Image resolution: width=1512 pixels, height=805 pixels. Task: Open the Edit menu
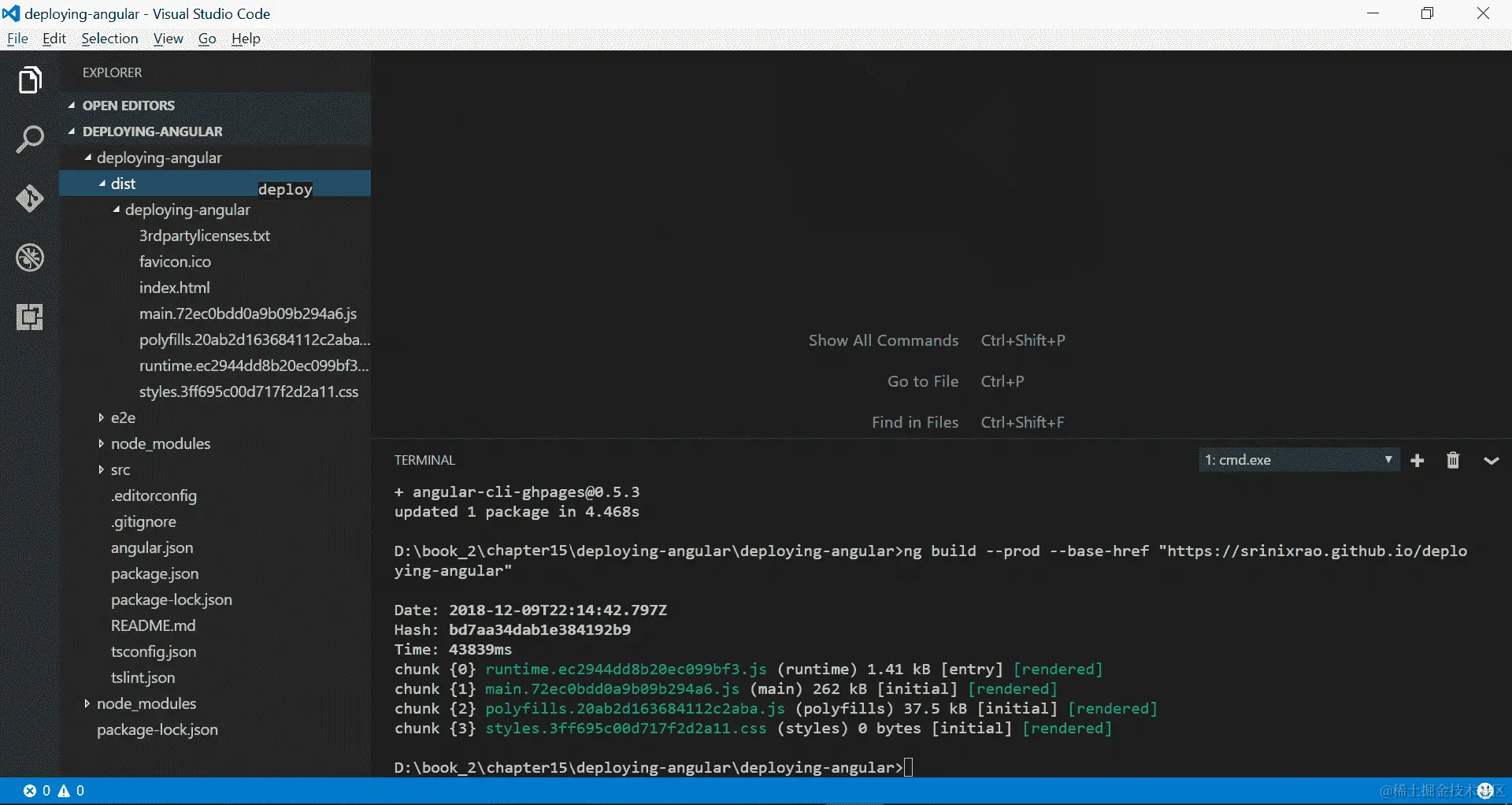(54, 39)
